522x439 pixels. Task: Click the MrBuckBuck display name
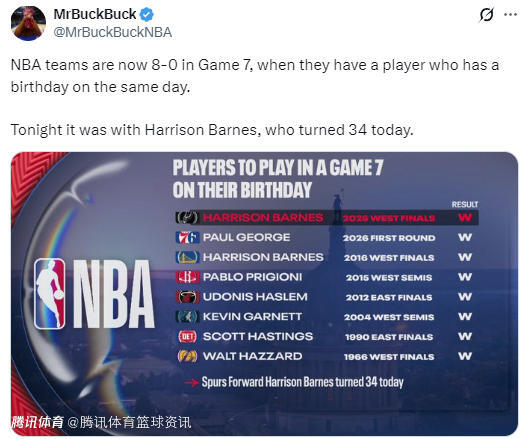coord(95,14)
